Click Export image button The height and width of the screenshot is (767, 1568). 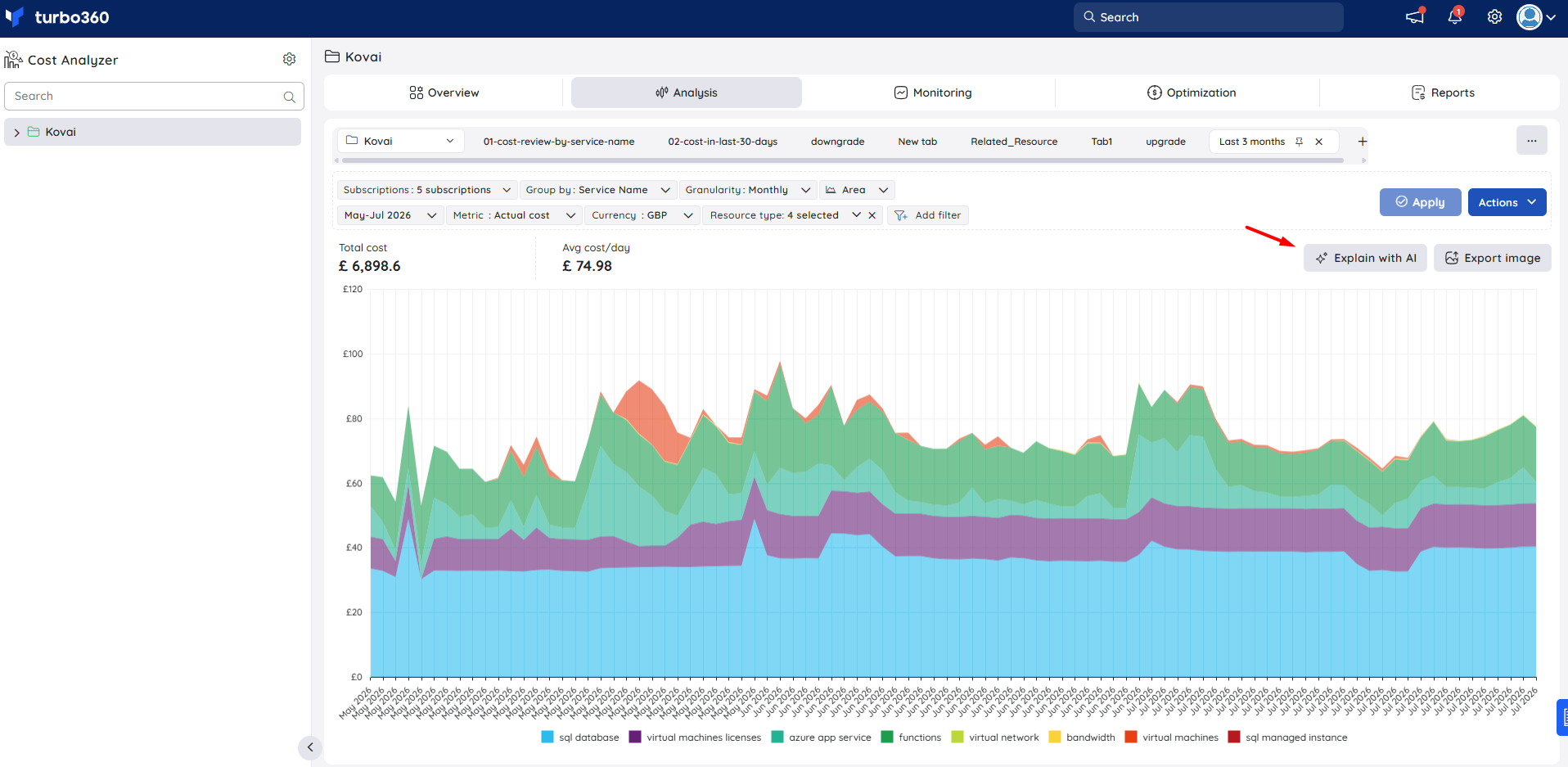point(1493,258)
